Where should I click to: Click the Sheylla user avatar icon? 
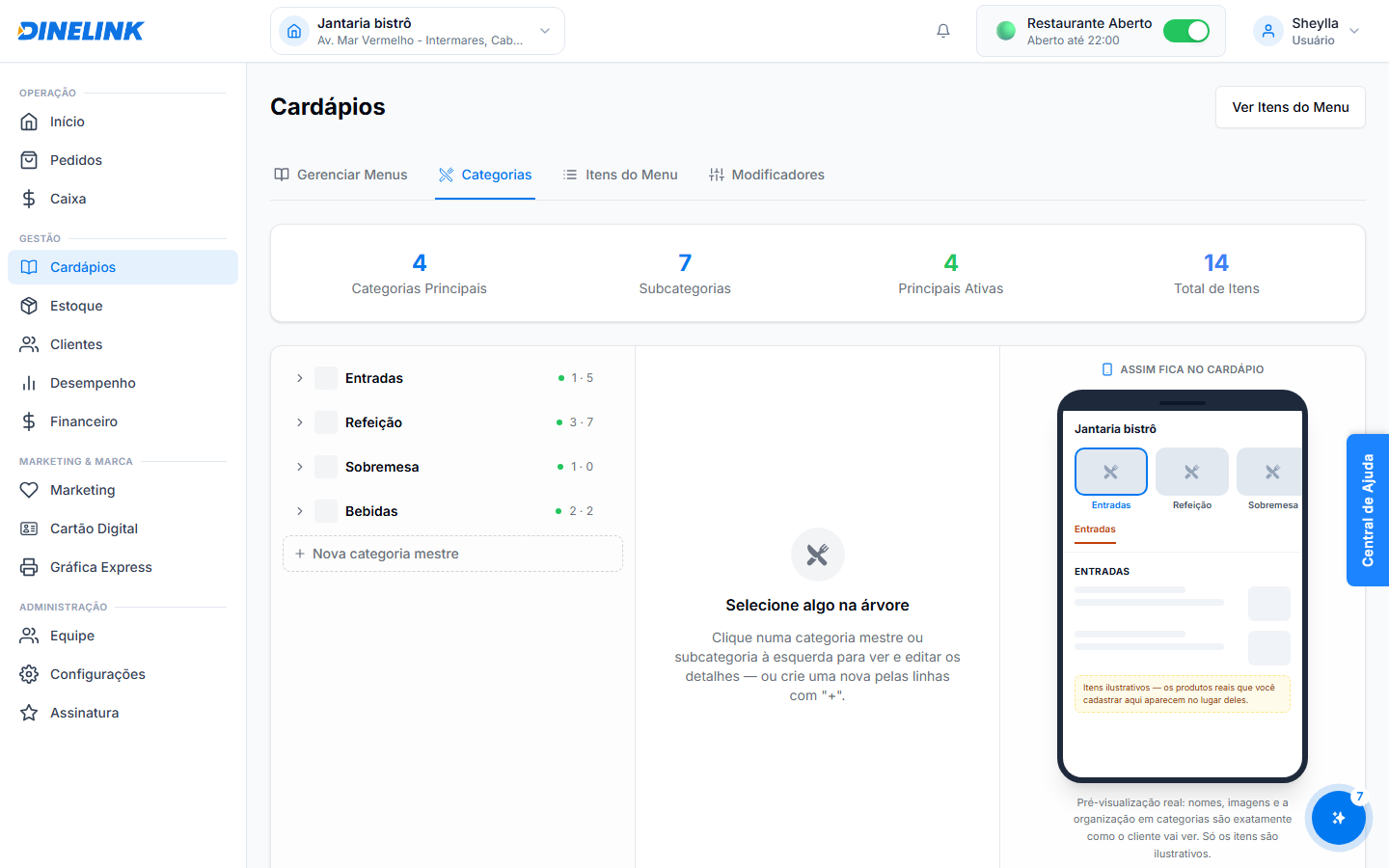point(1268,31)
